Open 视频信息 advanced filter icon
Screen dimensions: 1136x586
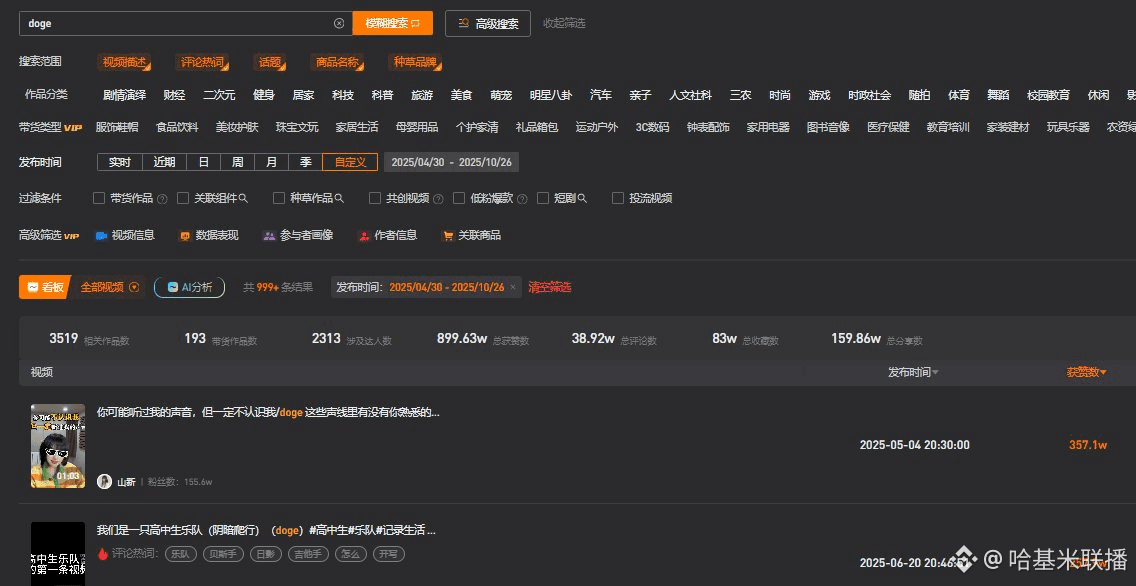click(x=101, y=236)
